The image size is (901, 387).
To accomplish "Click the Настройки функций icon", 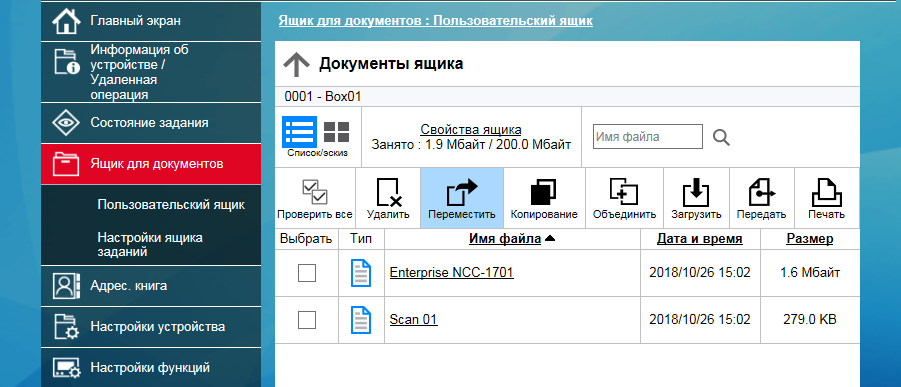I will (x=67, y=367).
